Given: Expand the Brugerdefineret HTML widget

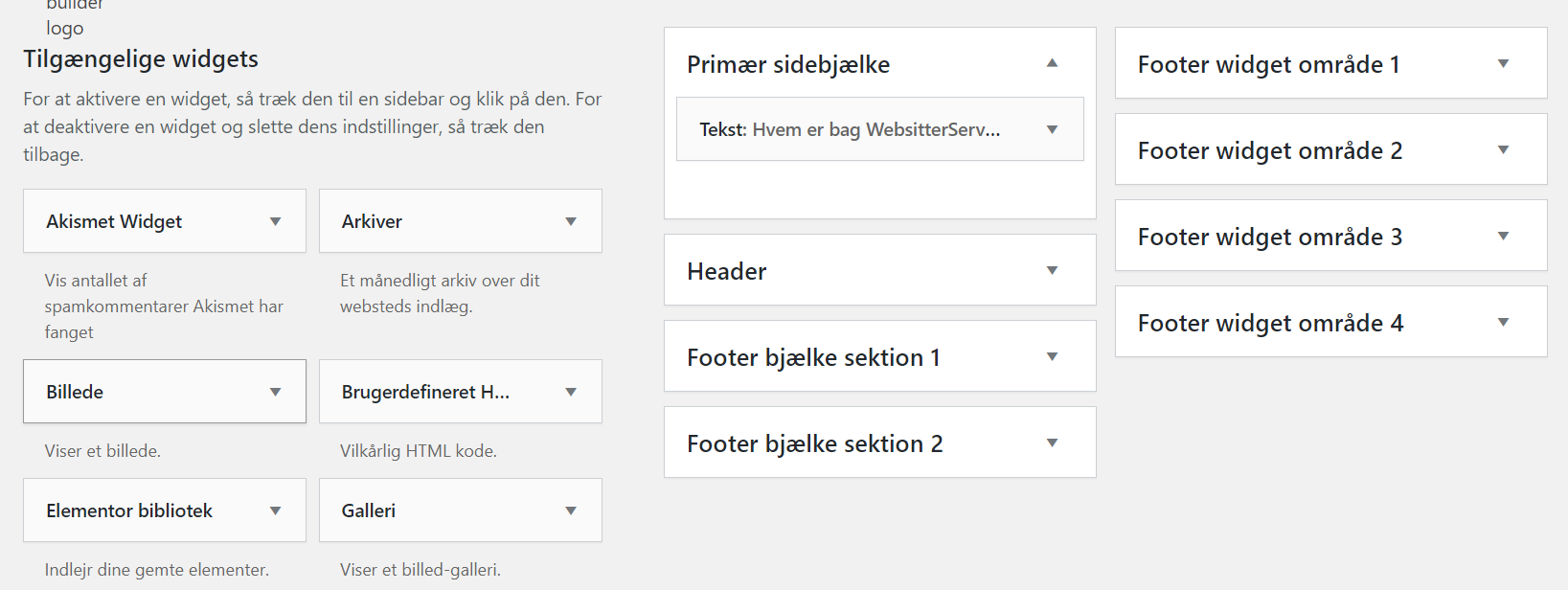Looking at the screenshot, I should [572, 391].
